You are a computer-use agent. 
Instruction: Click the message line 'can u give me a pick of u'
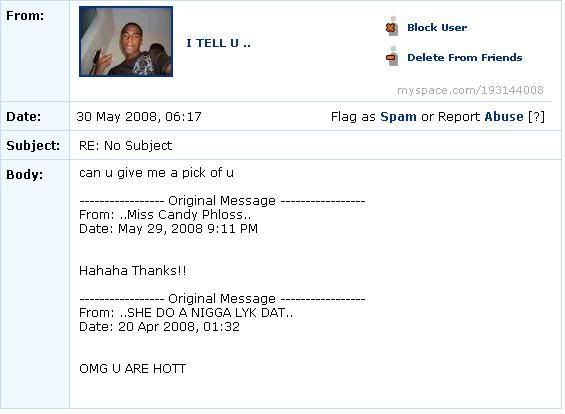156,173
